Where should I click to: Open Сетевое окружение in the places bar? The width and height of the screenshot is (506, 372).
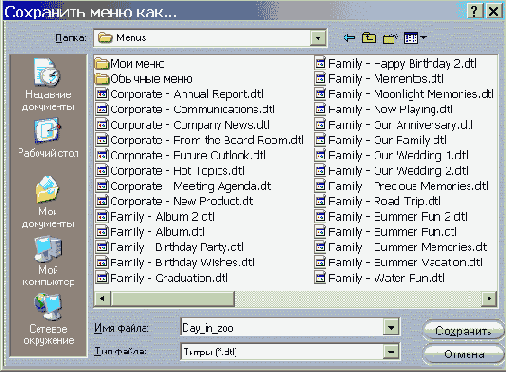pyautogui.click(x=48, y=319)
